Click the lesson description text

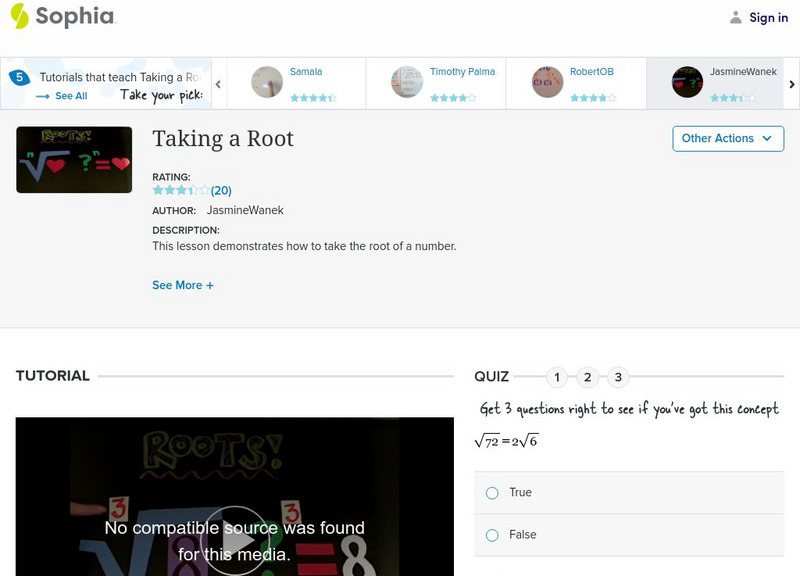click(x=304, y=246)
